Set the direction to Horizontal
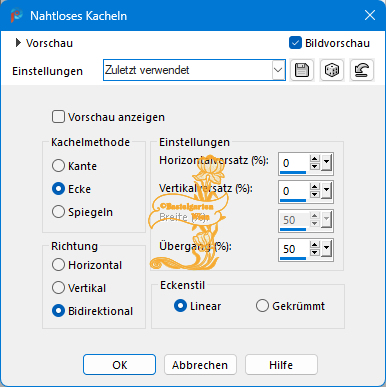 [x=58, y=265]
